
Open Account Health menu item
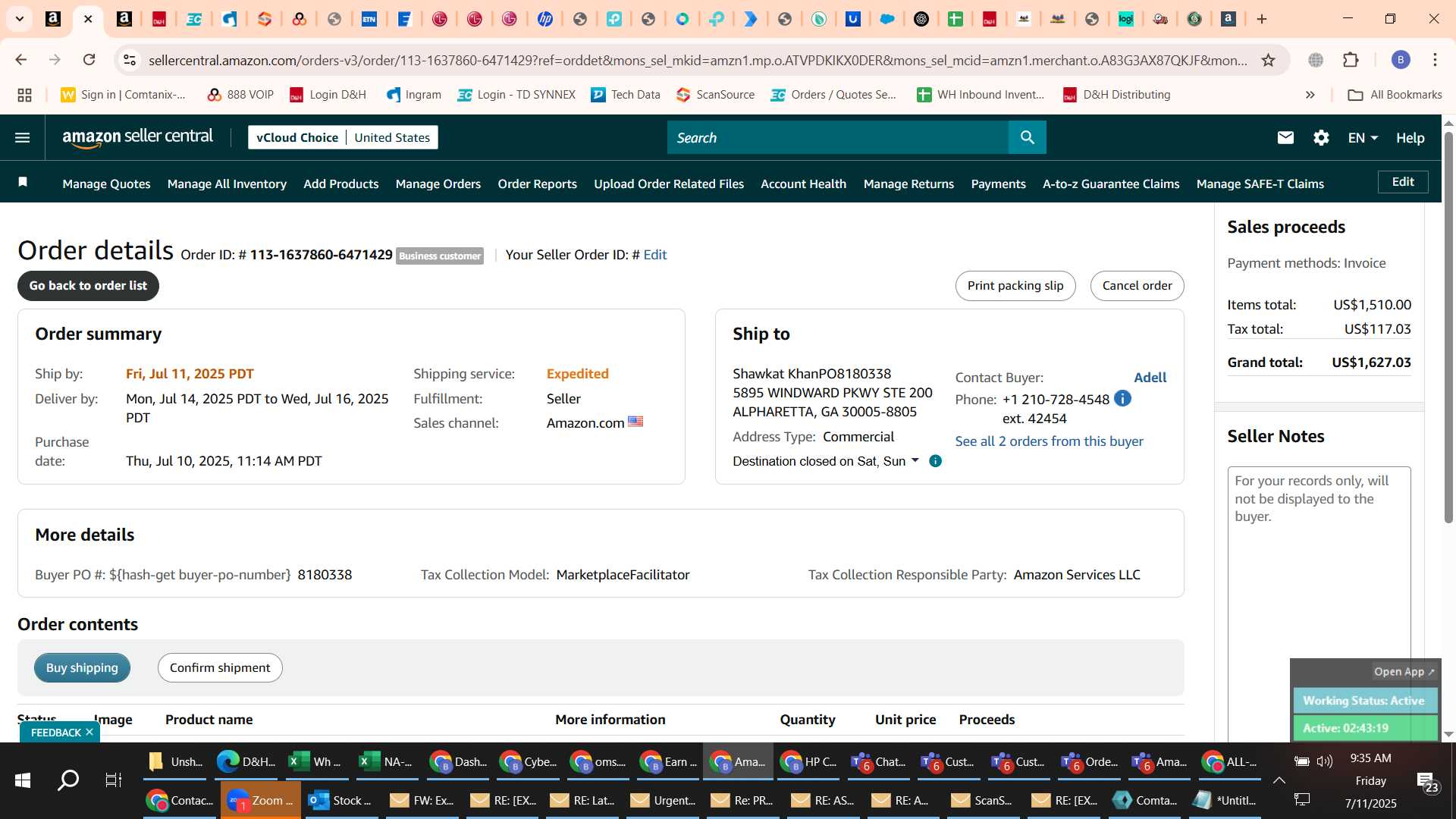(803, 184)
